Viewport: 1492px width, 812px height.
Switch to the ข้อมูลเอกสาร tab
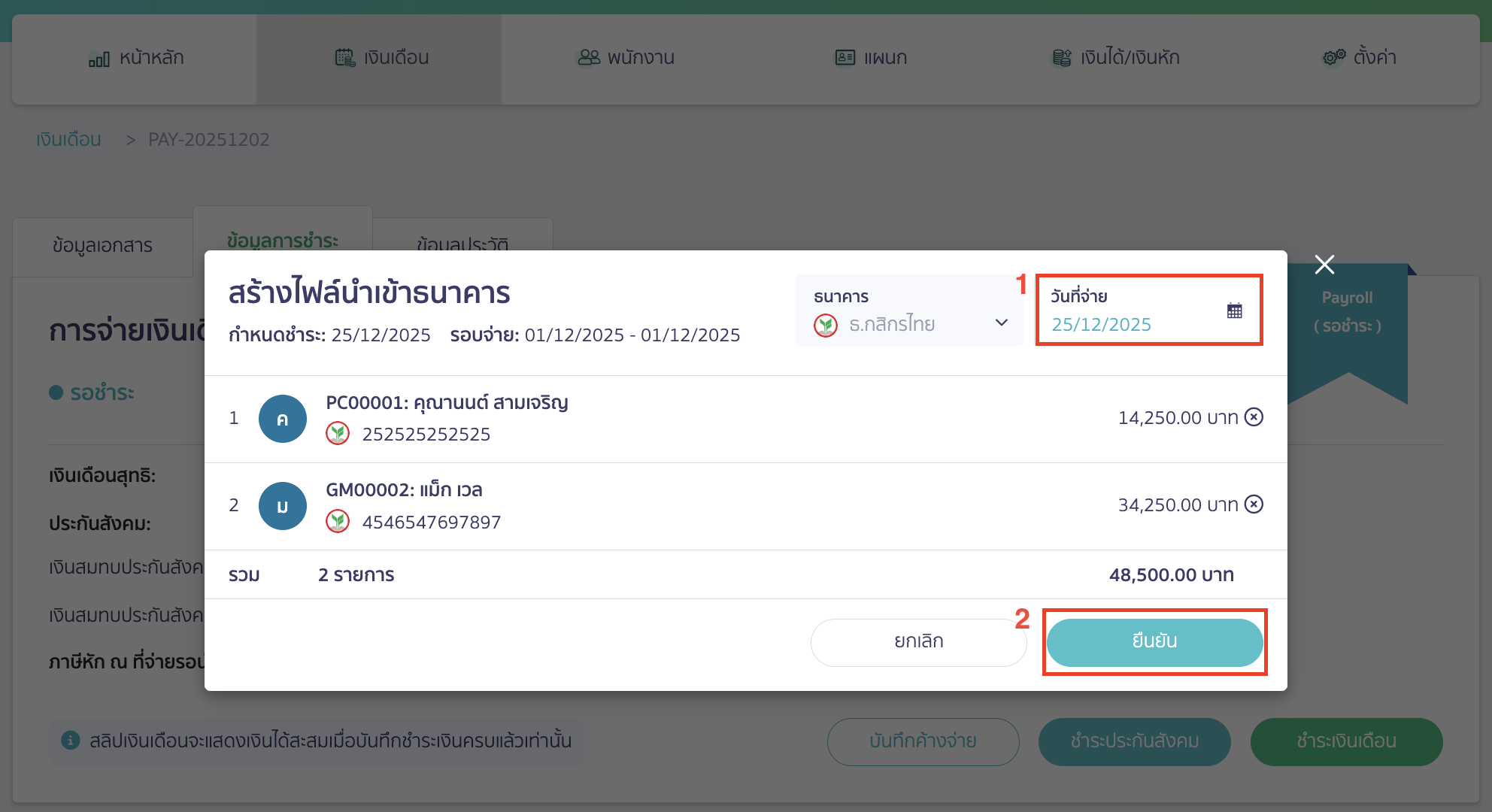(102, 245)
